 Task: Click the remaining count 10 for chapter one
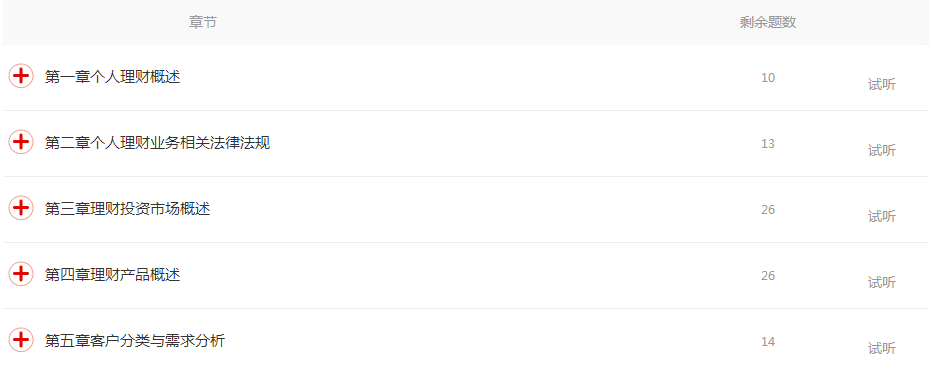[768, 77]
